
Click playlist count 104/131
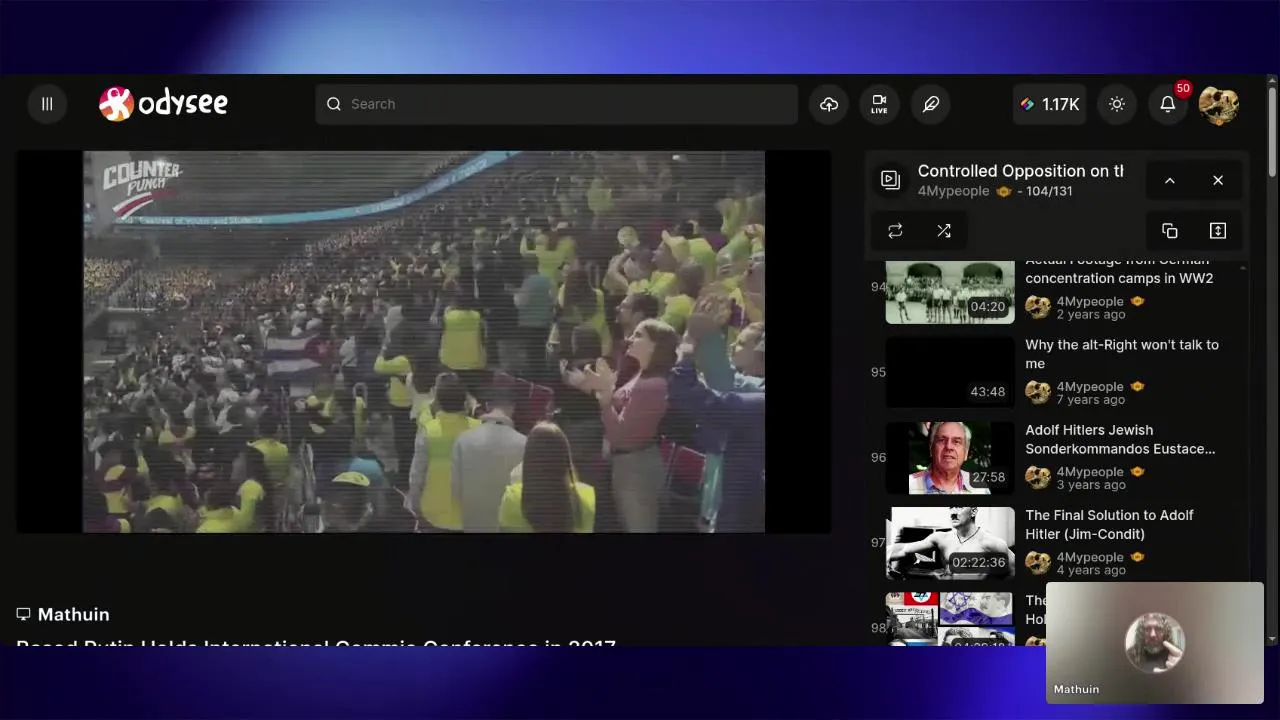[x=1049, y=191]
